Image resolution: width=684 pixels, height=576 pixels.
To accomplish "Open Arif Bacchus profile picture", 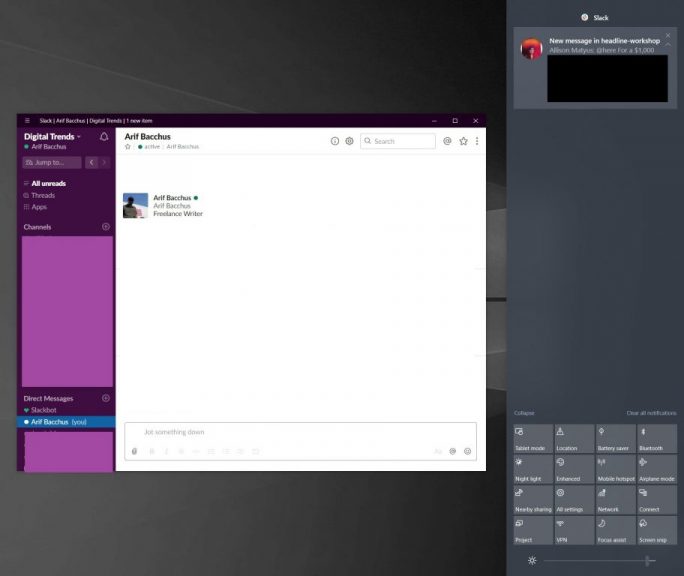I will 135,206.
